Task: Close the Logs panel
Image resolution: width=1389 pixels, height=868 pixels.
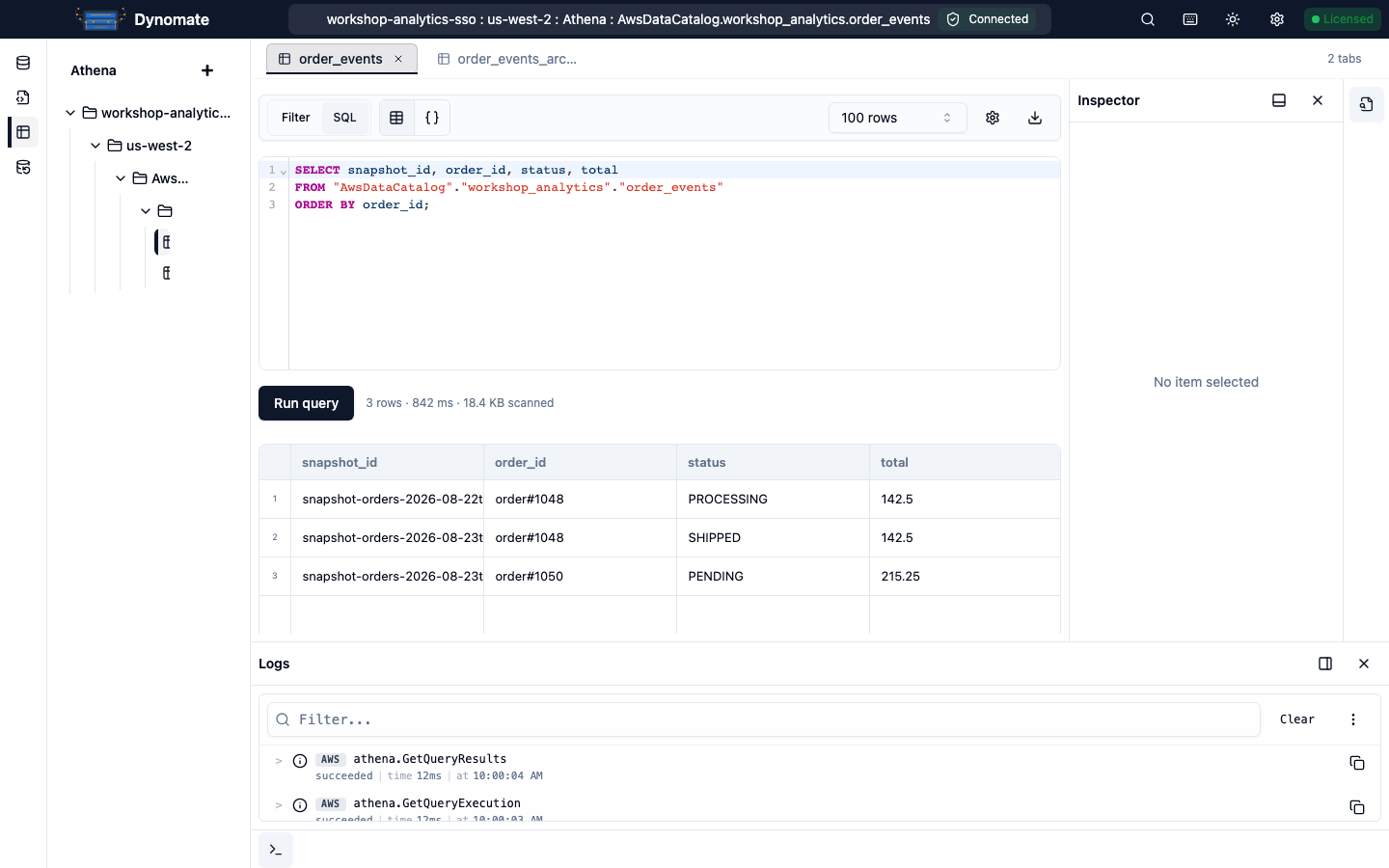Action: [x=1364, y=664]
